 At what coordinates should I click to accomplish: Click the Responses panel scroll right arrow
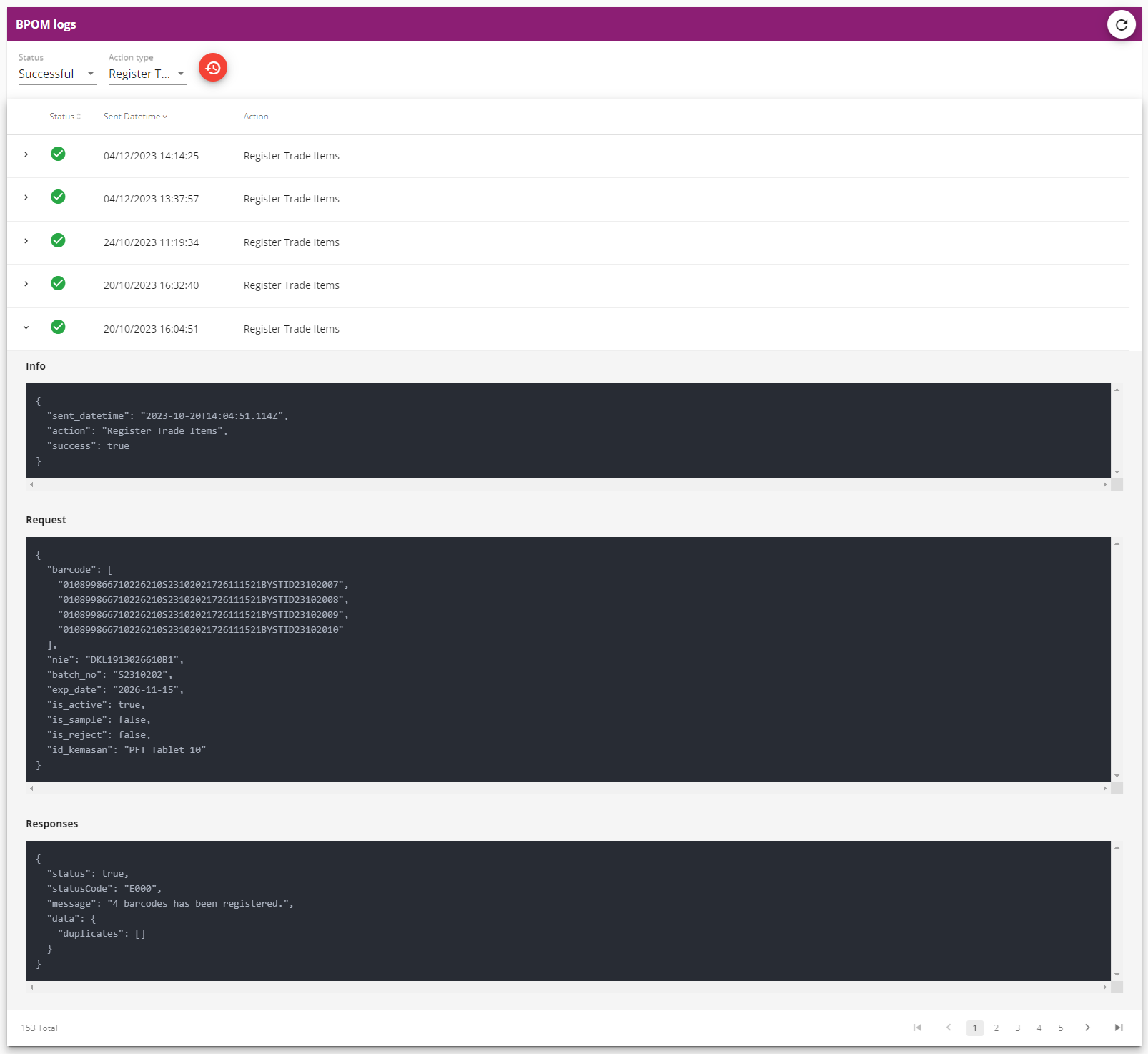click(1105, 987)
